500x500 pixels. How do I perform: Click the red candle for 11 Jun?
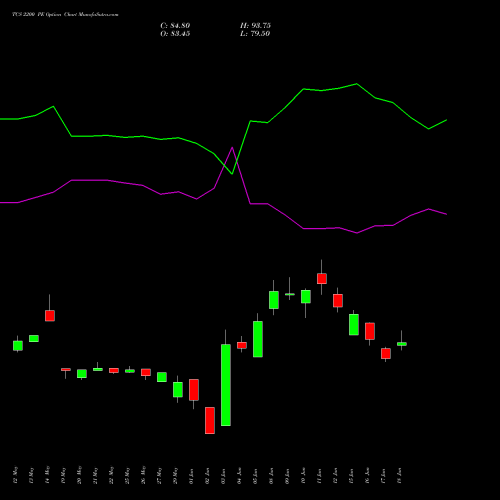pos(322,279)
